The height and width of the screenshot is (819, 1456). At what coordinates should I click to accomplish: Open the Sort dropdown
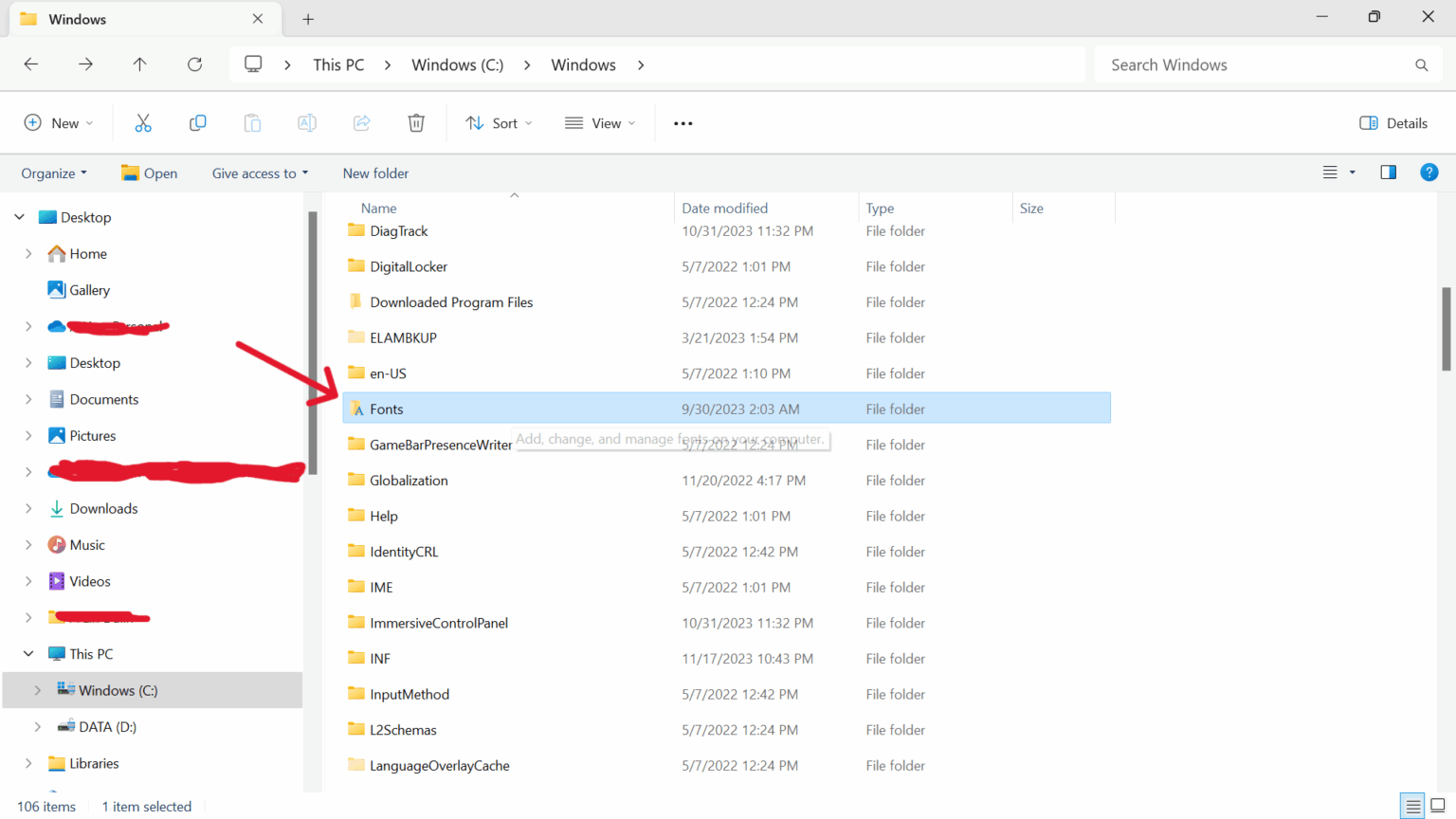tap(499, 122)
